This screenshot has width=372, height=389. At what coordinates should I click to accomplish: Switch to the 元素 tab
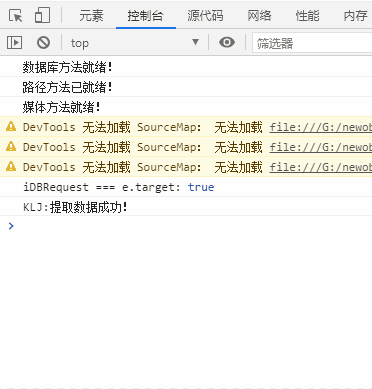coord(91,15)
